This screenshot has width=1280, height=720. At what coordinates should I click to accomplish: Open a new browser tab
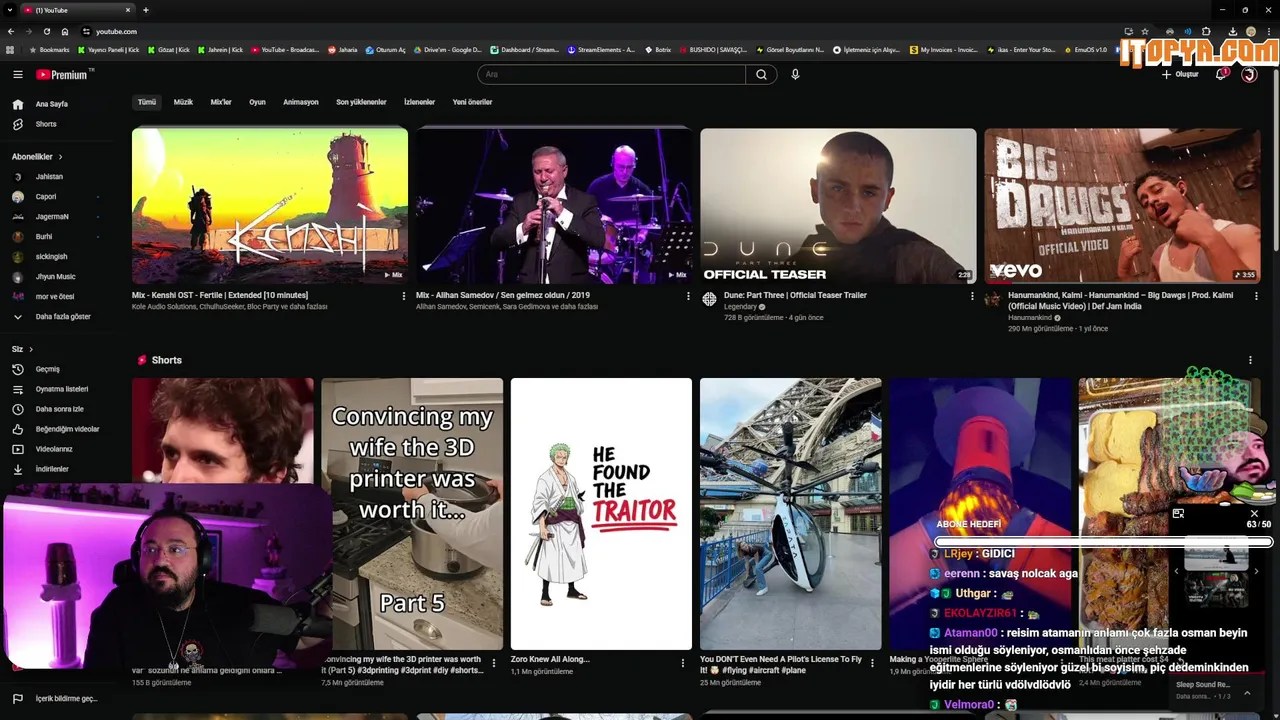pyautogui.click(x=146, y=10)
